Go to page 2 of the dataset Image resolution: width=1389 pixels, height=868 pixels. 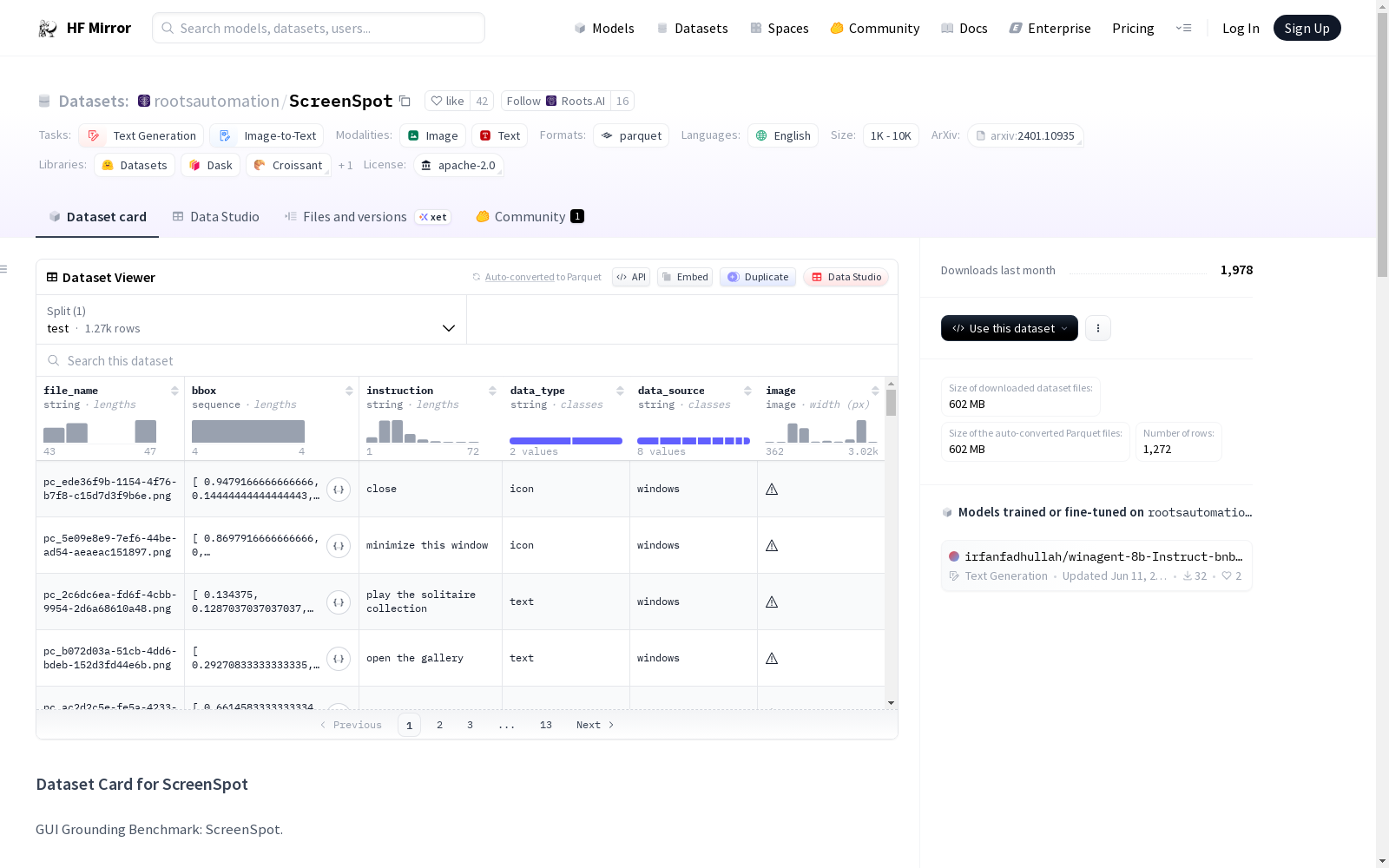pyautogui.click(x=439, y=725)
